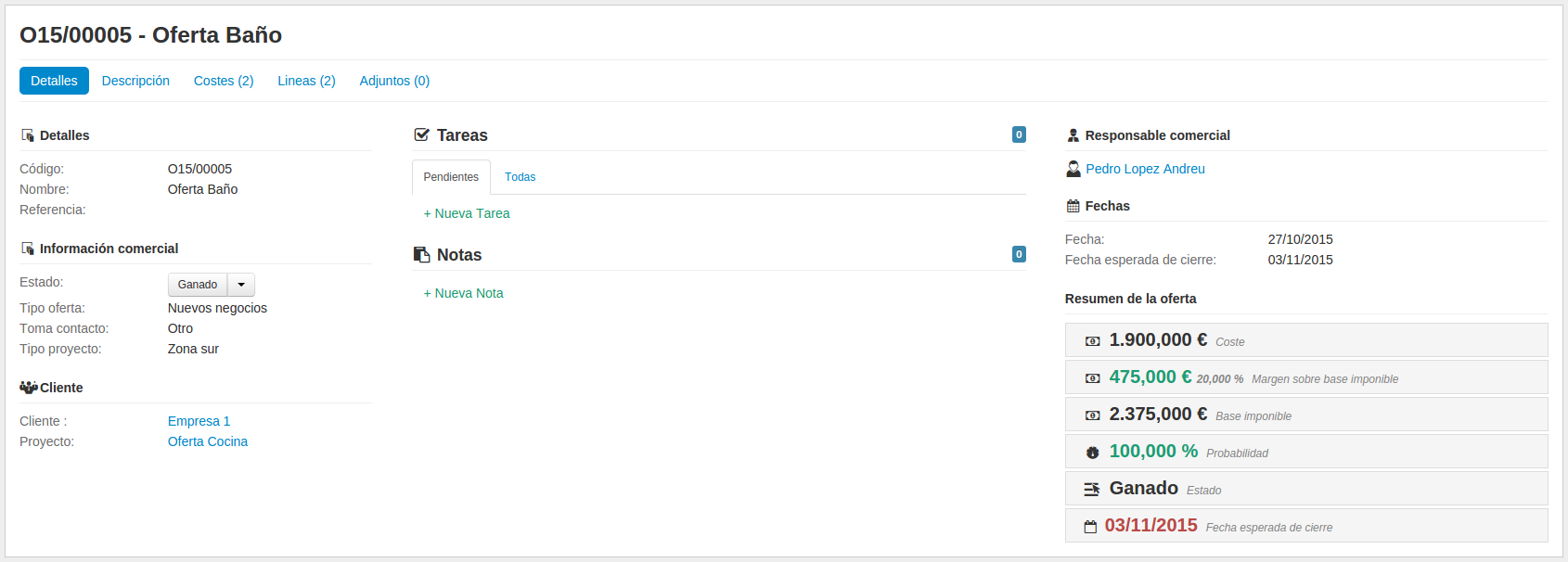The image size is (1568, 562).
Task: Click the money icon beside Margen amount
Action: [x=1093, y=378]
